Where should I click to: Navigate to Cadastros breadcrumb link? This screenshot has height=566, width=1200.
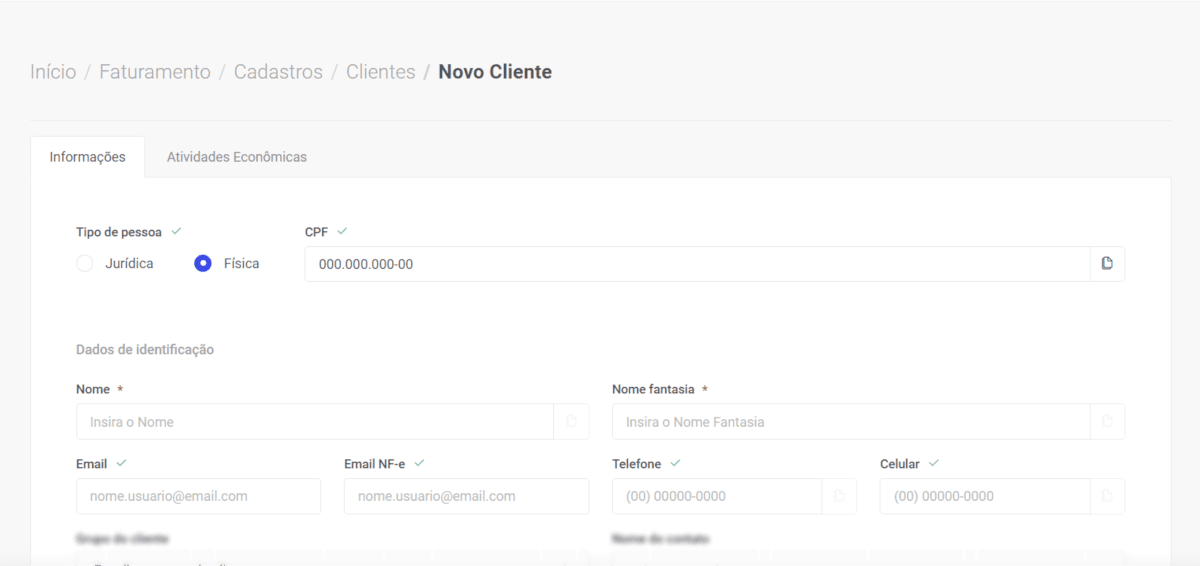pos(278,72)
